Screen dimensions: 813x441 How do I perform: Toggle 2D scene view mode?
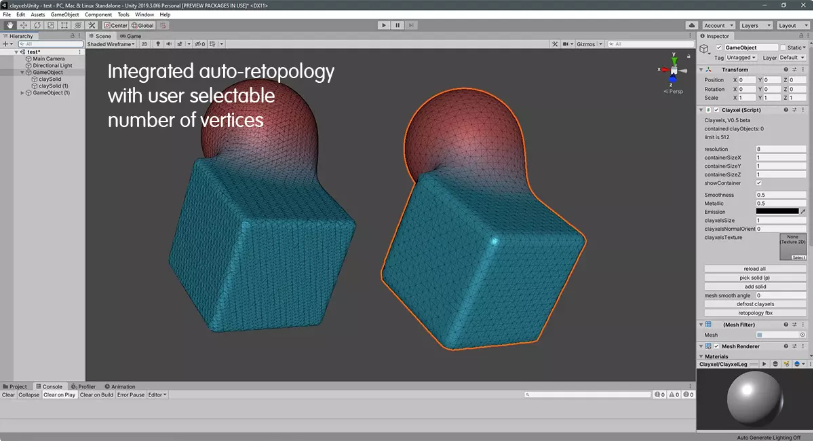pyautogui.click(x=144, y=44)
